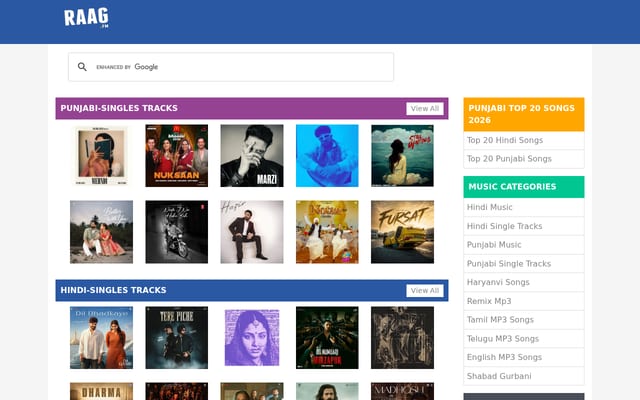Click the Punjabi-Singles Tracks heading
Viewport: 640px width, 400px height.
119,108
